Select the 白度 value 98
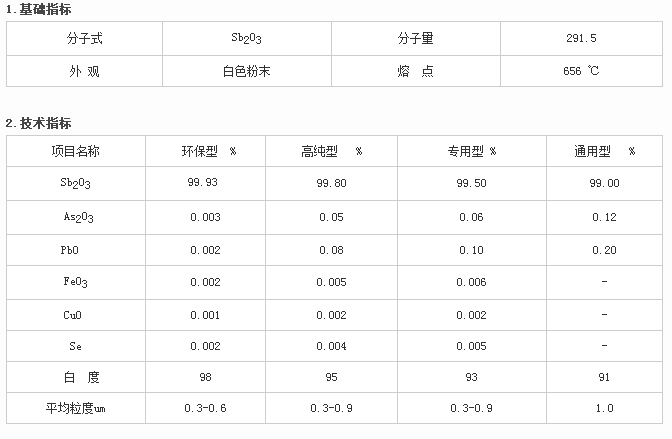The height and width of the screenshot is (439, 672). [x=205, y=377]
